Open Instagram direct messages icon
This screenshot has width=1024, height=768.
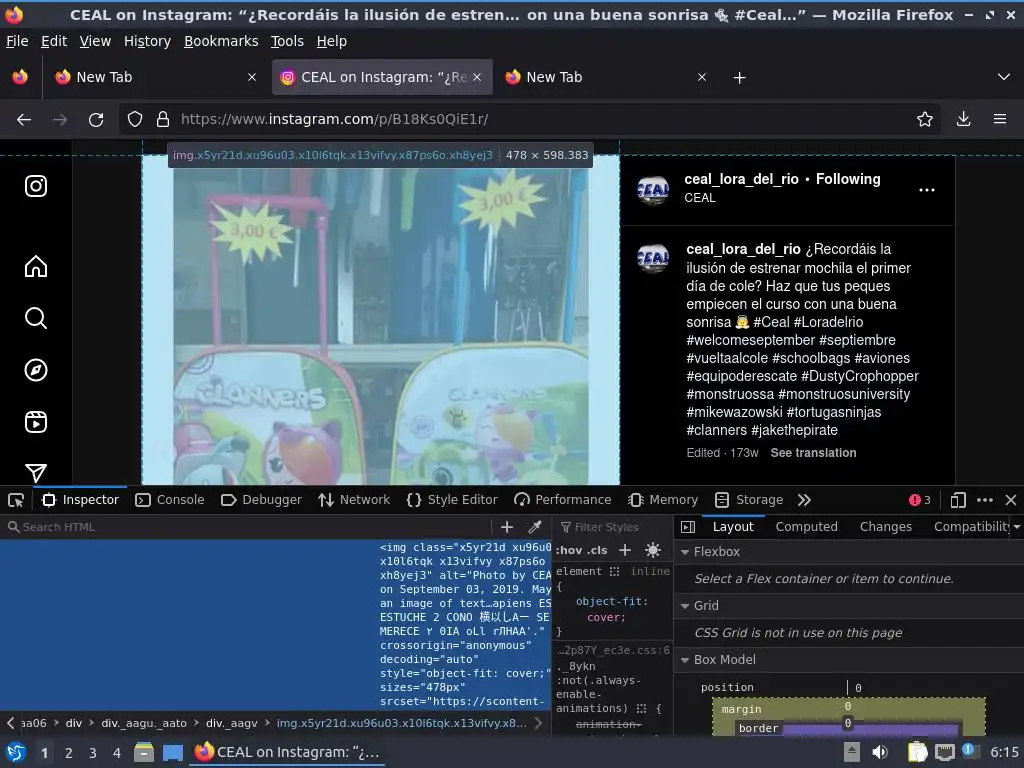click(x=36, y=473)
